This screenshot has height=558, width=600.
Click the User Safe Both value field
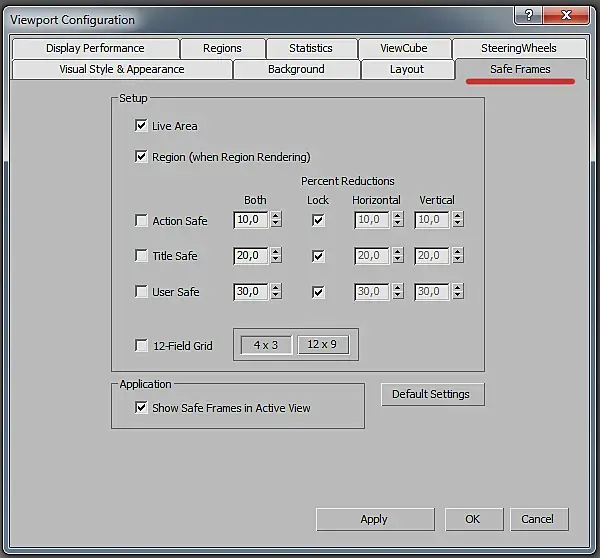tap(251, 292)
